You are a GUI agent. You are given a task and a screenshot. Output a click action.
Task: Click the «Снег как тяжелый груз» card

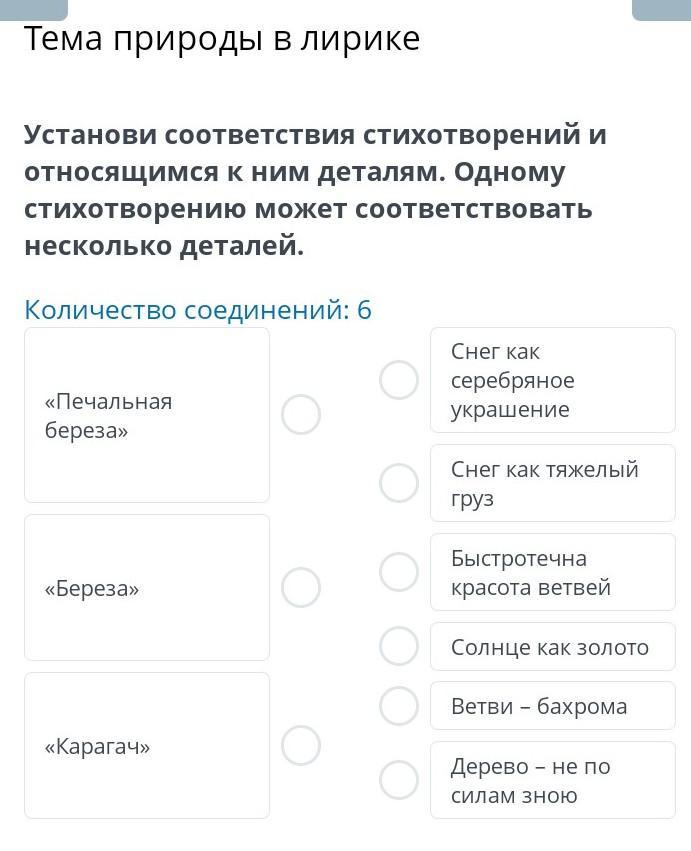click(552, 483)
